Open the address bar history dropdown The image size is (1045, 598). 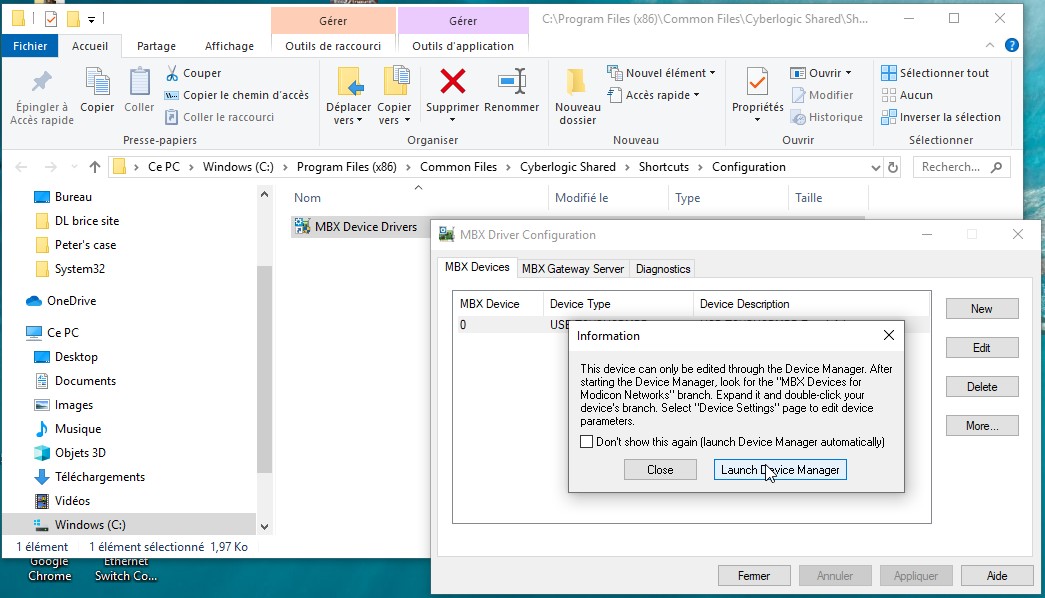[876, 167]
